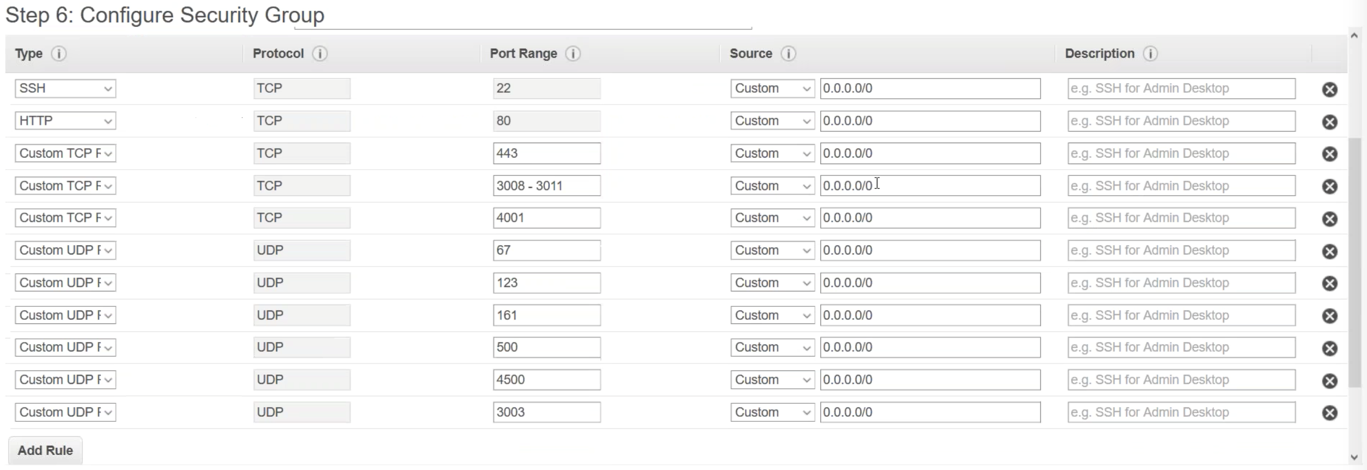Screen dimensions: 1367x470
Task: Open Source dropdown for port 443 rule
Action: point(773,154)
